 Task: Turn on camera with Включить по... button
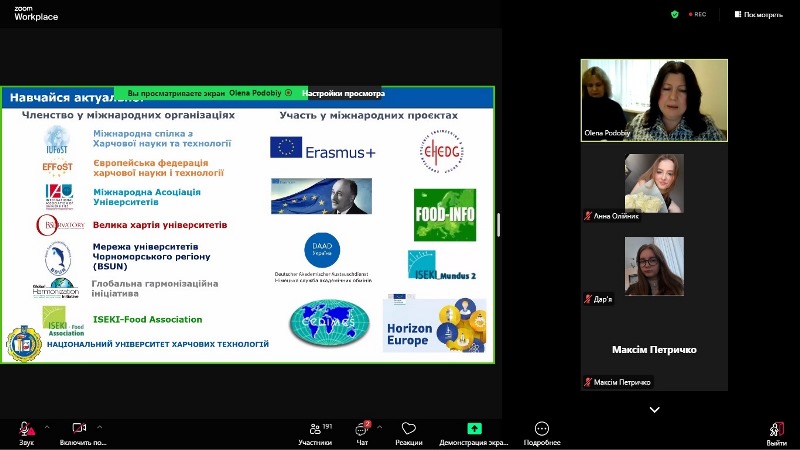pyautogui.click(x=82, y=433)
